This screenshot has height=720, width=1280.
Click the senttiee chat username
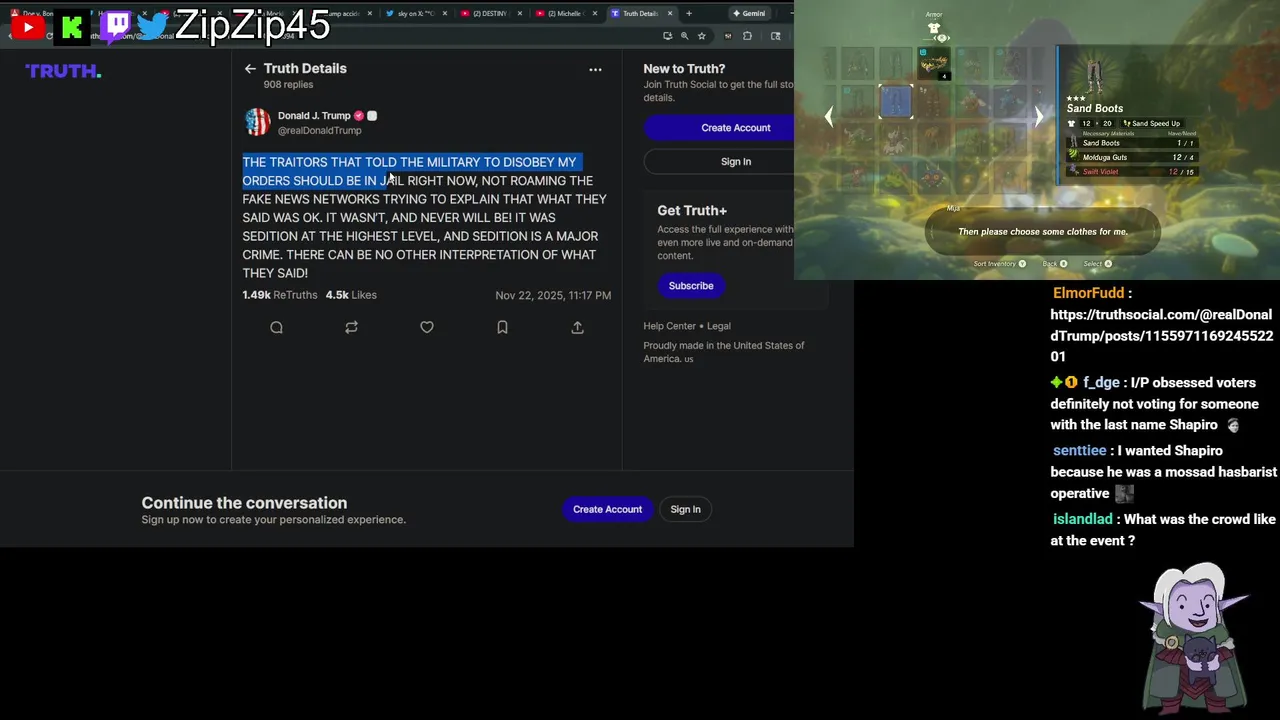pyautogui.click(x=1080, y=451)
